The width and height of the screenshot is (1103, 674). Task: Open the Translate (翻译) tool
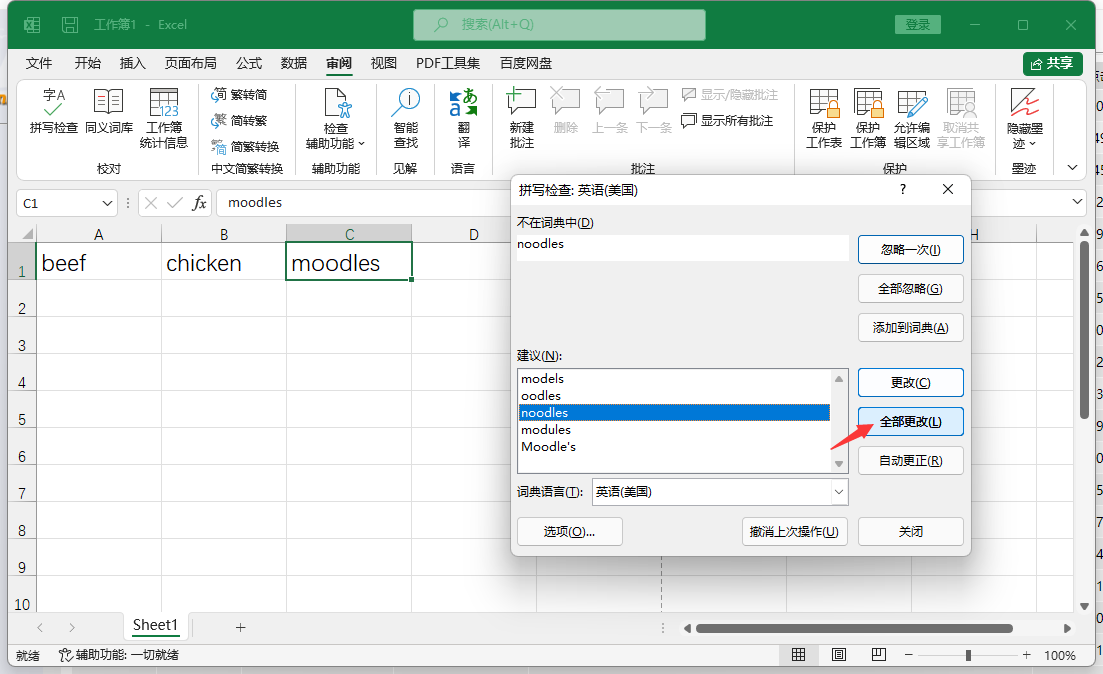click(x=464, y=118)
